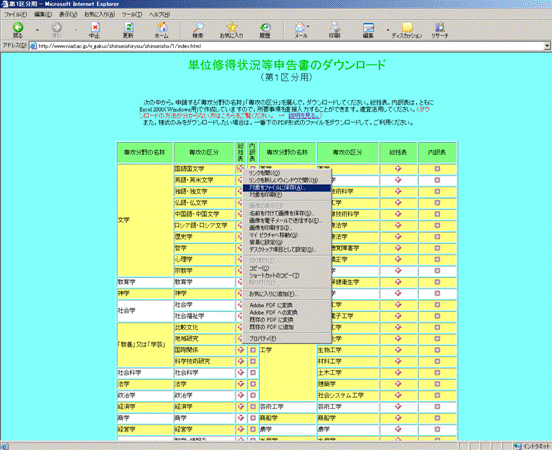
Task: Click the イントラネット zone in status bar
Action: point(532,446)
